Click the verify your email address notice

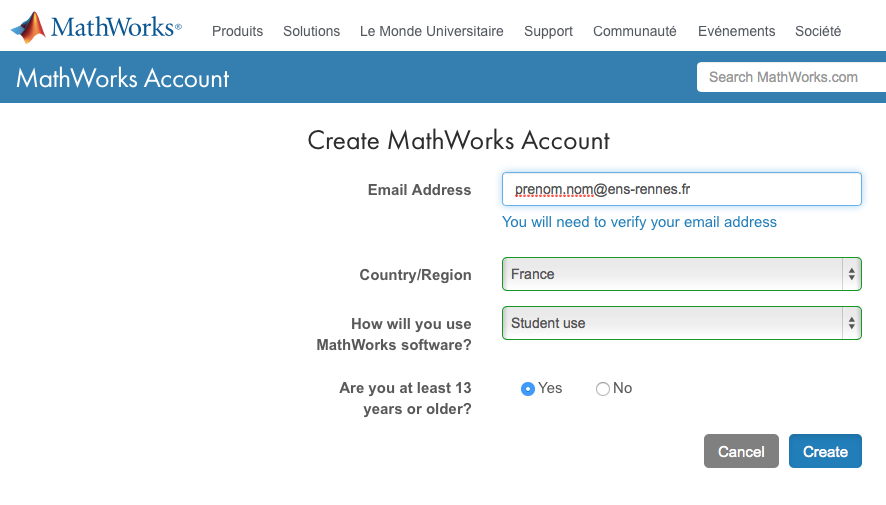tap(639, 222)
